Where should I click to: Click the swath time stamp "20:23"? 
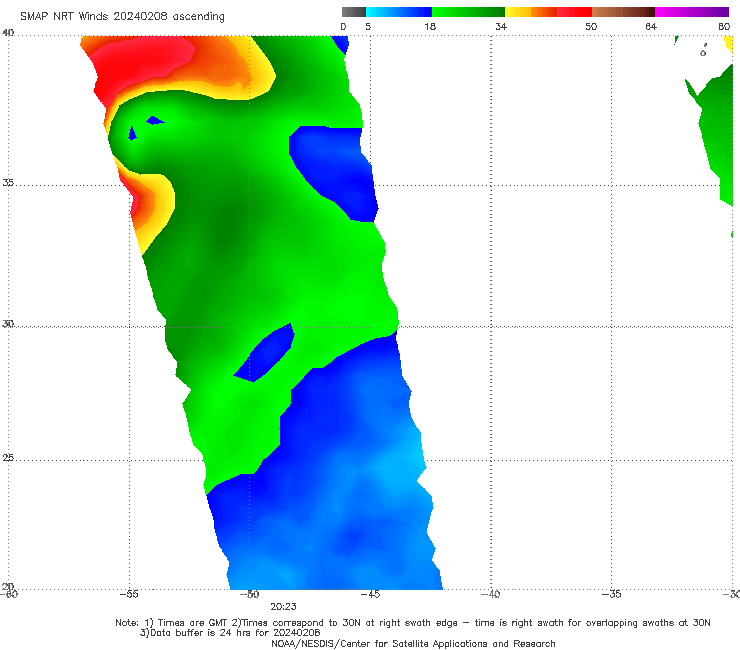(283, 607)
